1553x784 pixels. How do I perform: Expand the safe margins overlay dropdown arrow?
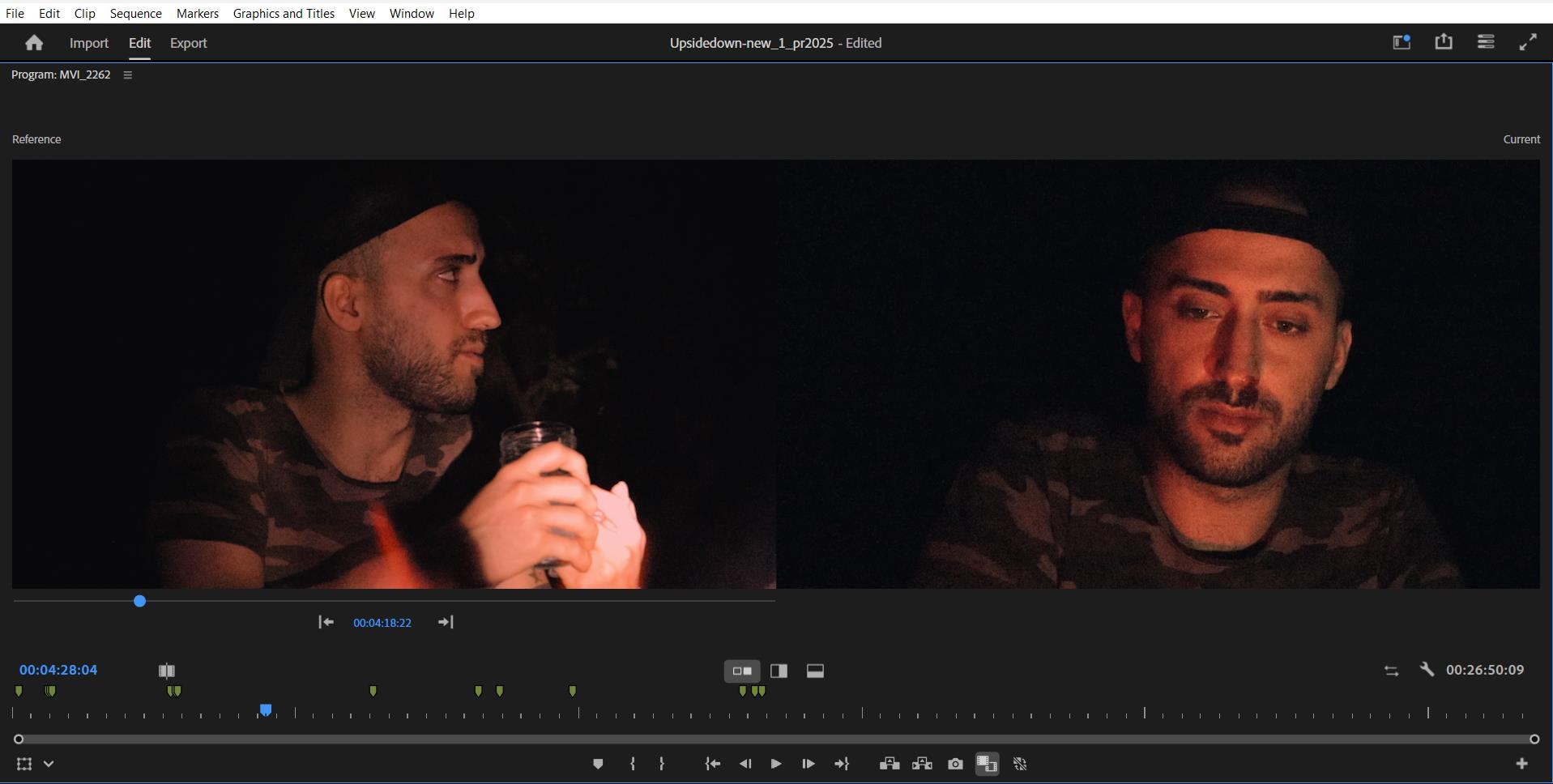click(49, 764)
